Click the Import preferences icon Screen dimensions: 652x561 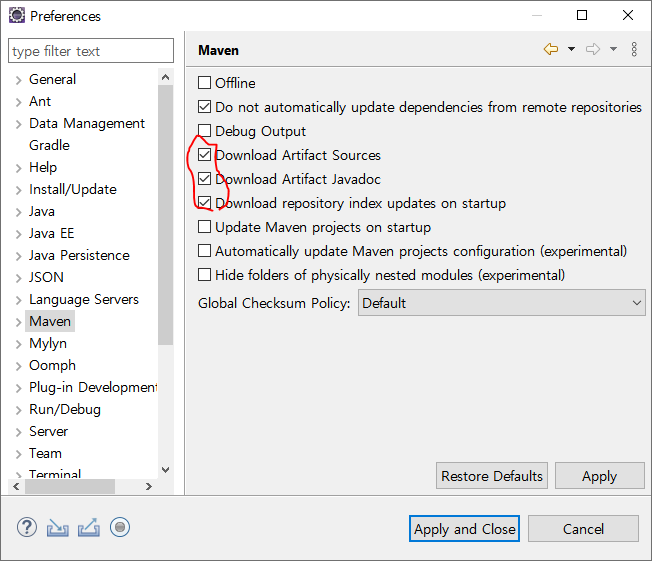(x=57, y=528)
